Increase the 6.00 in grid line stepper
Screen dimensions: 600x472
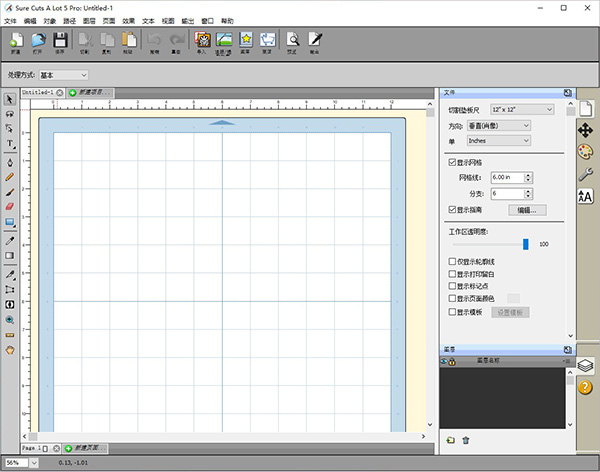(x=528, y=175)
